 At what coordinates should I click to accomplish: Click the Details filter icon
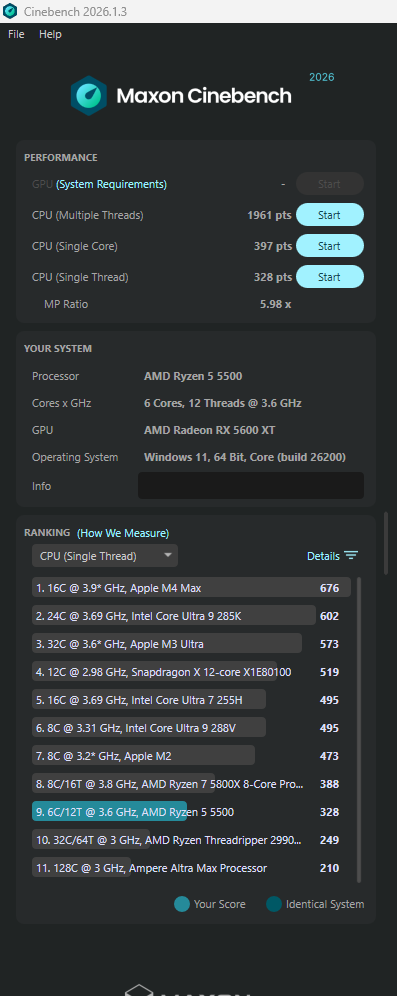(351, 556)
